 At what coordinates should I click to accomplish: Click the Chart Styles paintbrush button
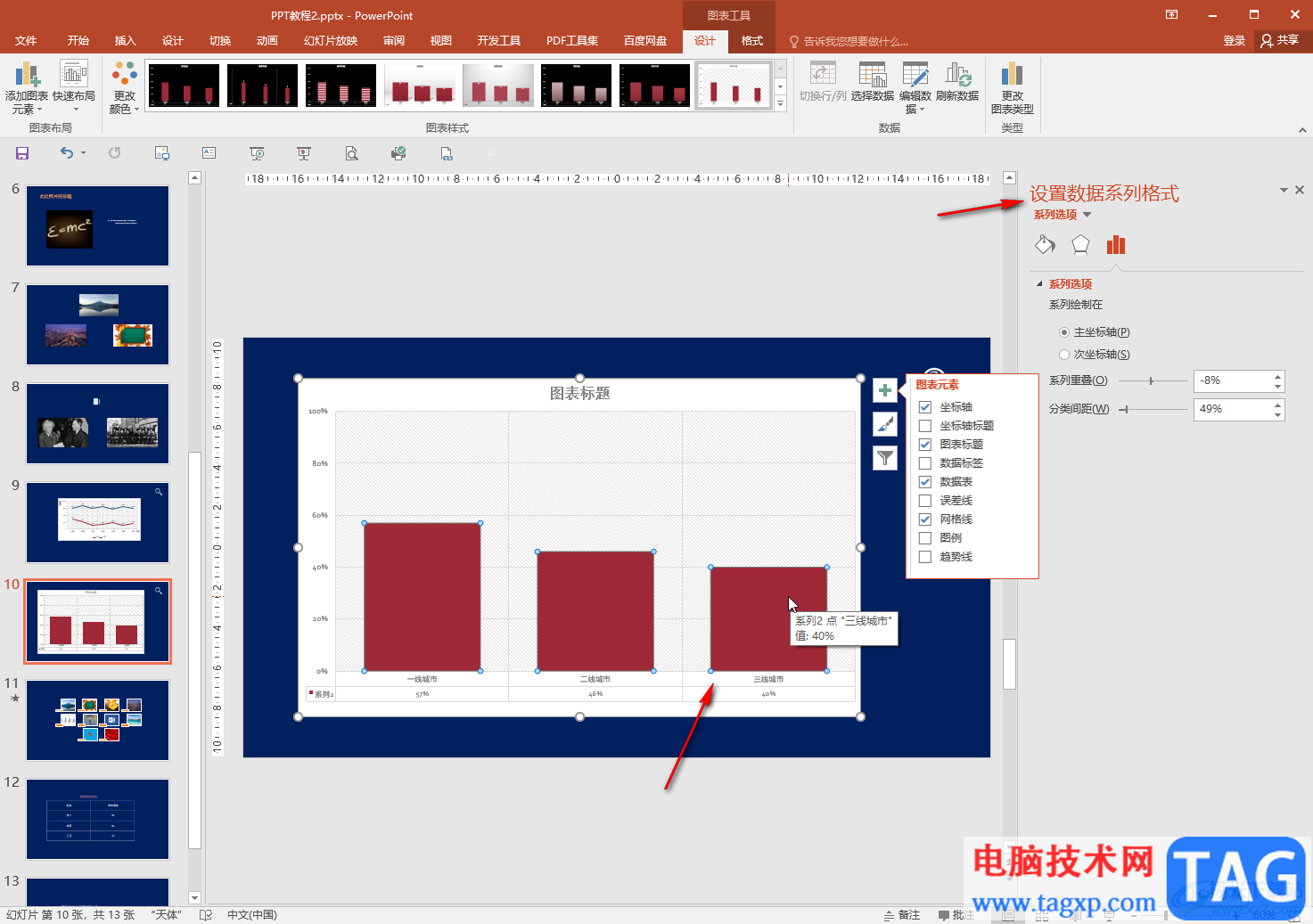[x=885, y=424]
